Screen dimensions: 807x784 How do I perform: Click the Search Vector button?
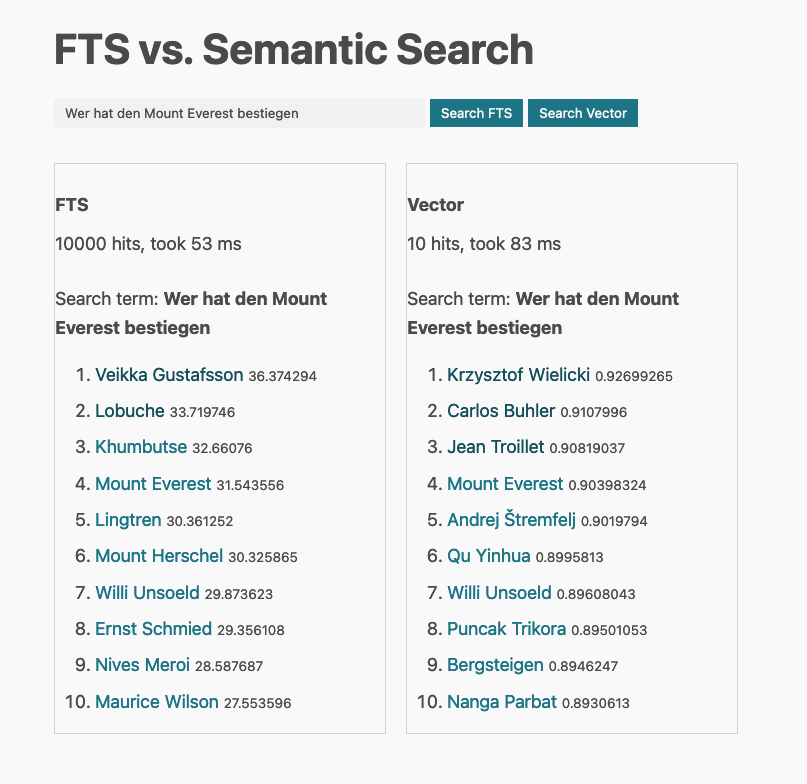583,113
